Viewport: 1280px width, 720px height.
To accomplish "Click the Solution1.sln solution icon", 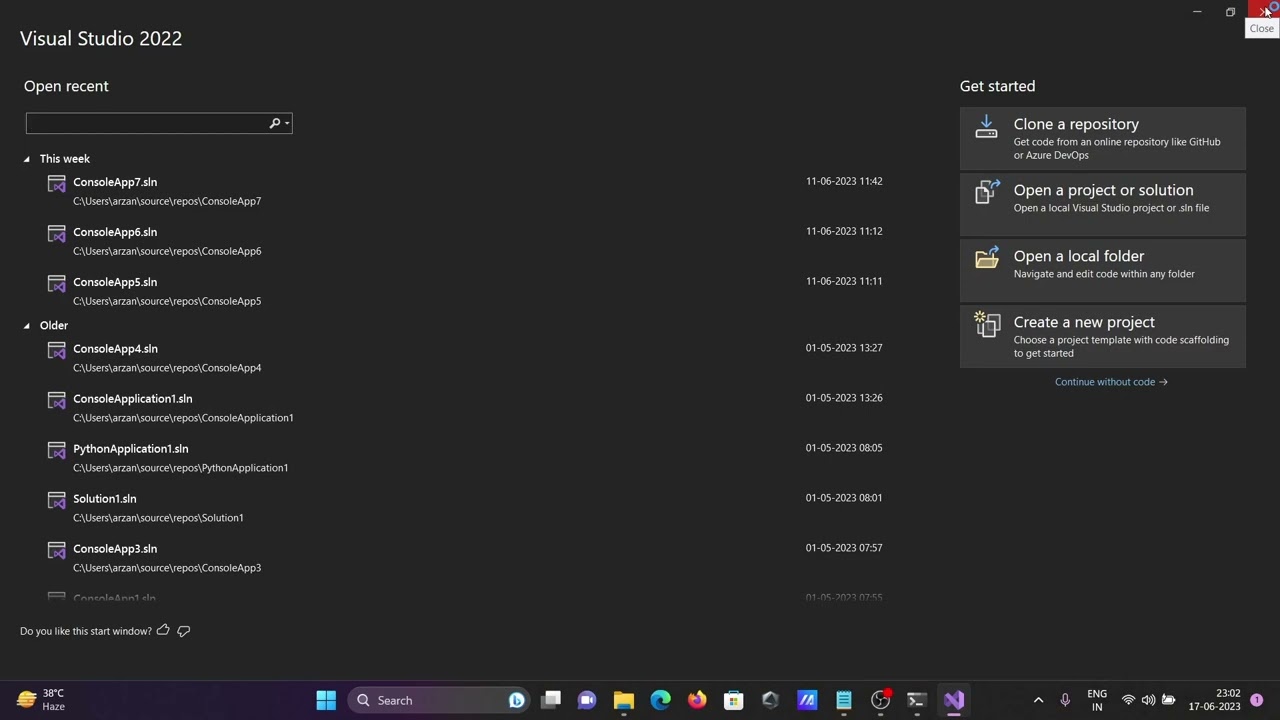I will click(56, 501).
